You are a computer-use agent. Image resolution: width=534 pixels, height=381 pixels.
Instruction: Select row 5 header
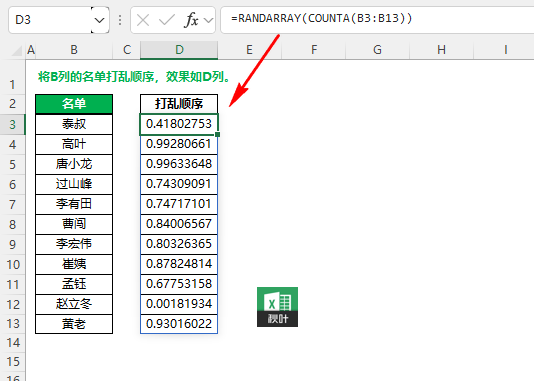[x=13, y=164]
